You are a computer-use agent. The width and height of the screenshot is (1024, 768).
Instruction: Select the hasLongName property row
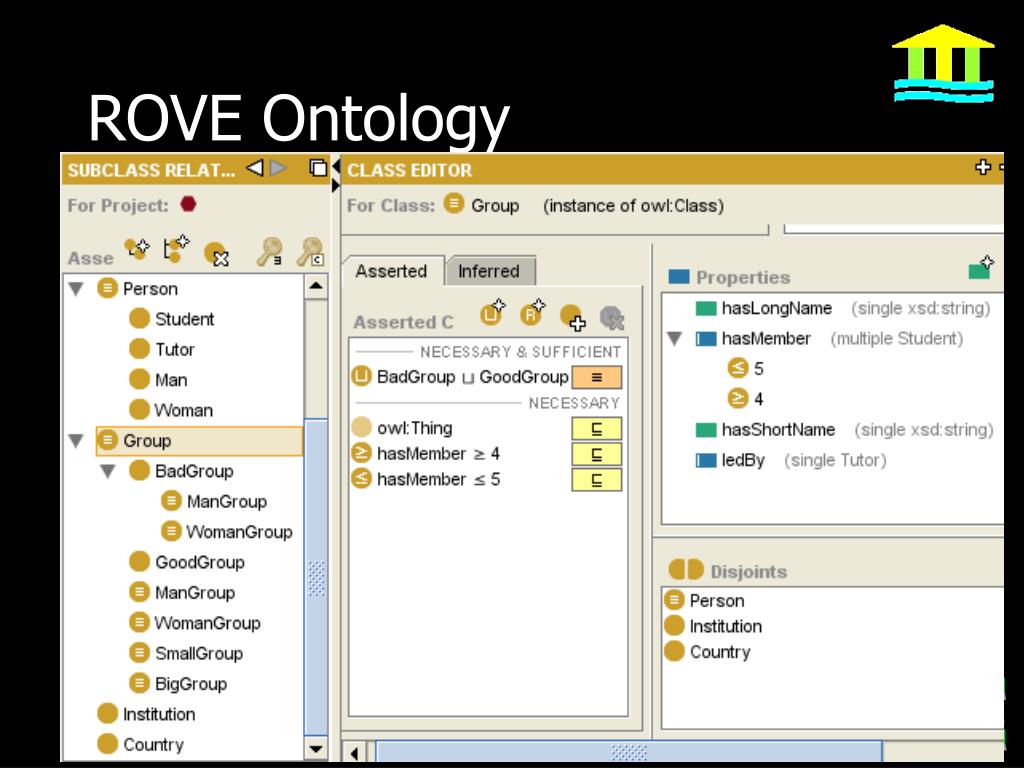(x=842, y=308)
